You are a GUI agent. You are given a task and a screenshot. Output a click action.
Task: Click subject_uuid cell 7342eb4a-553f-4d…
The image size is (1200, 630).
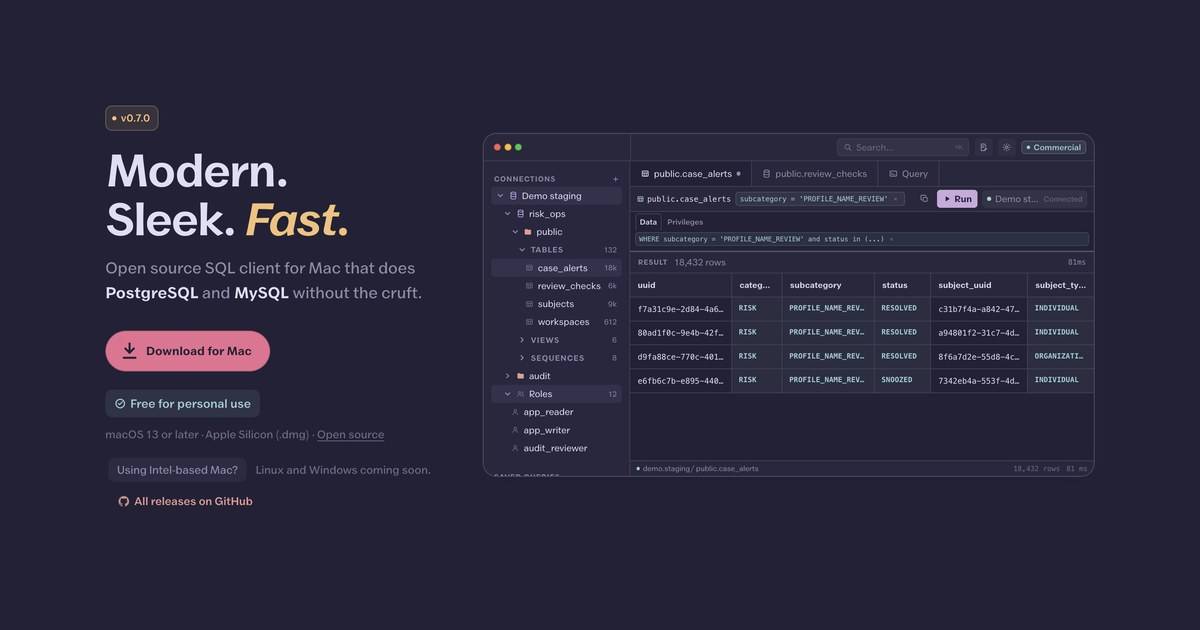click(x=978, y=381)
